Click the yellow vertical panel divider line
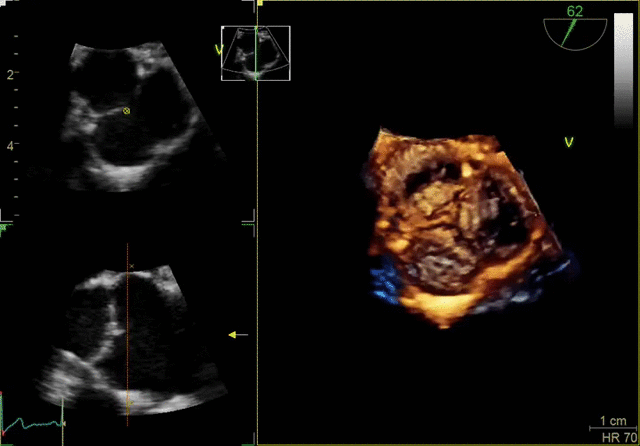 [x=258, y=250]
